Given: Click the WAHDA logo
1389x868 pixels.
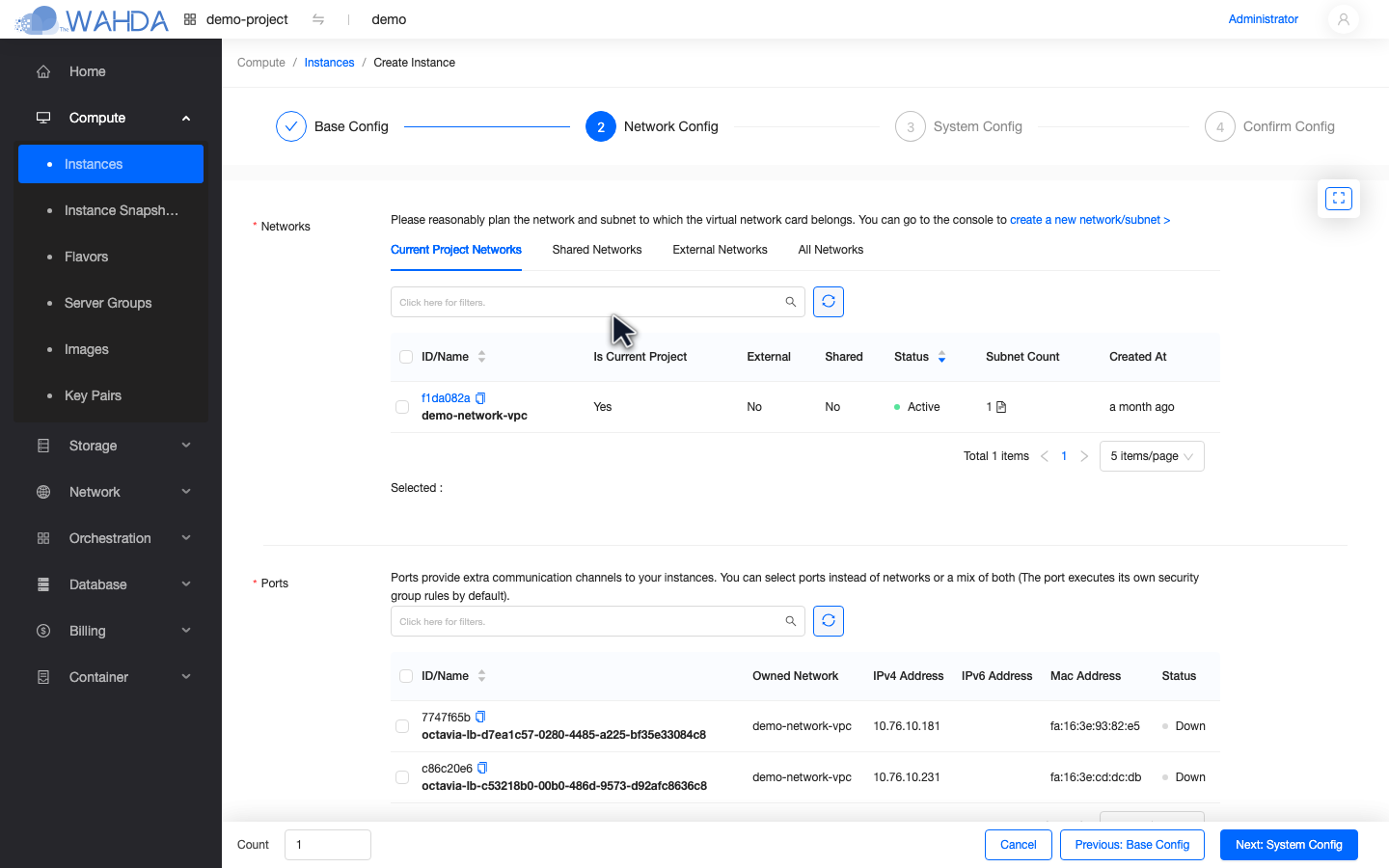Looking at the screenshot, I should click(x=92, y=19).
